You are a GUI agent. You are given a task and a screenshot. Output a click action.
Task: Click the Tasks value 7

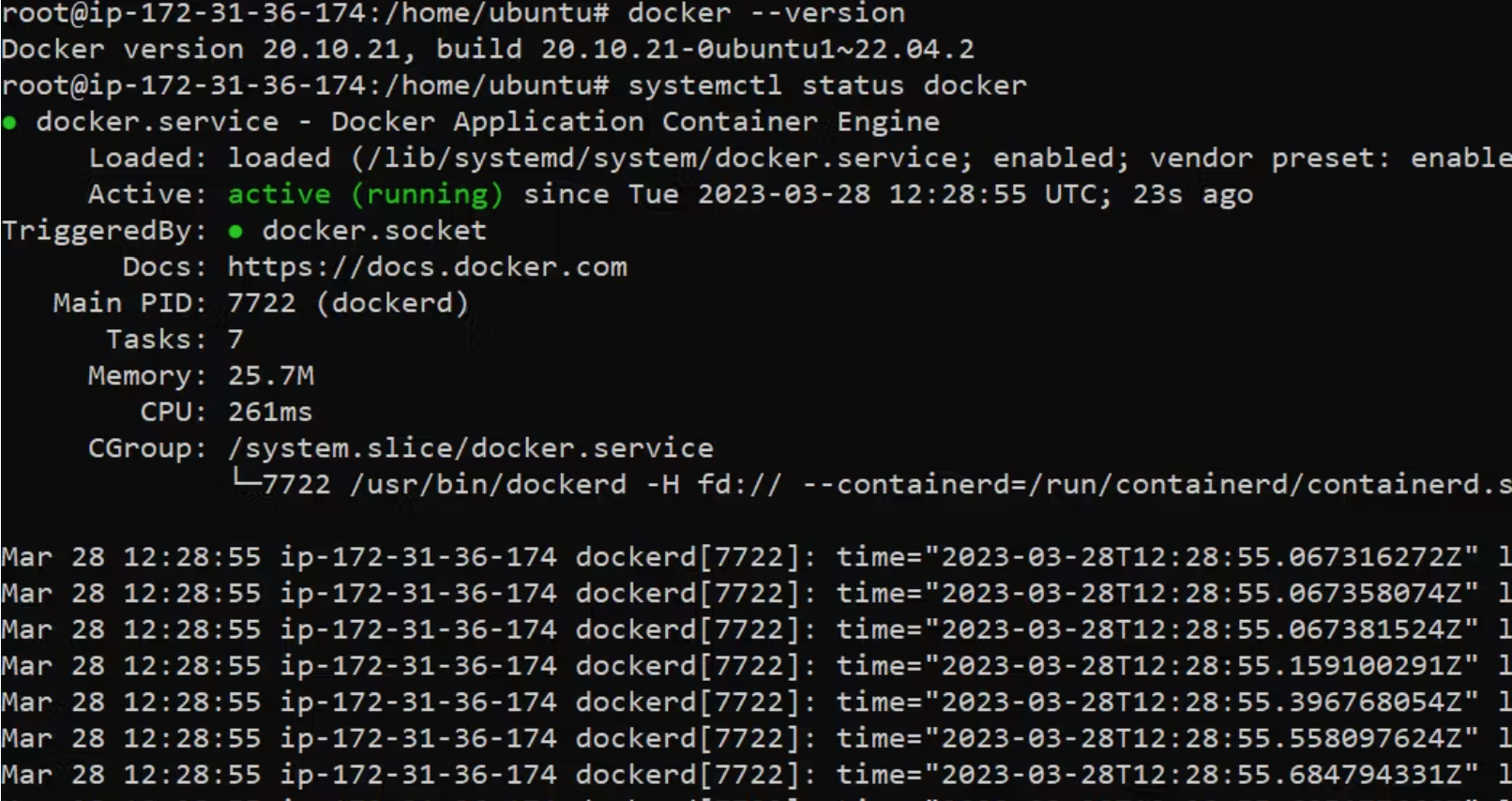tap(235, 340)
